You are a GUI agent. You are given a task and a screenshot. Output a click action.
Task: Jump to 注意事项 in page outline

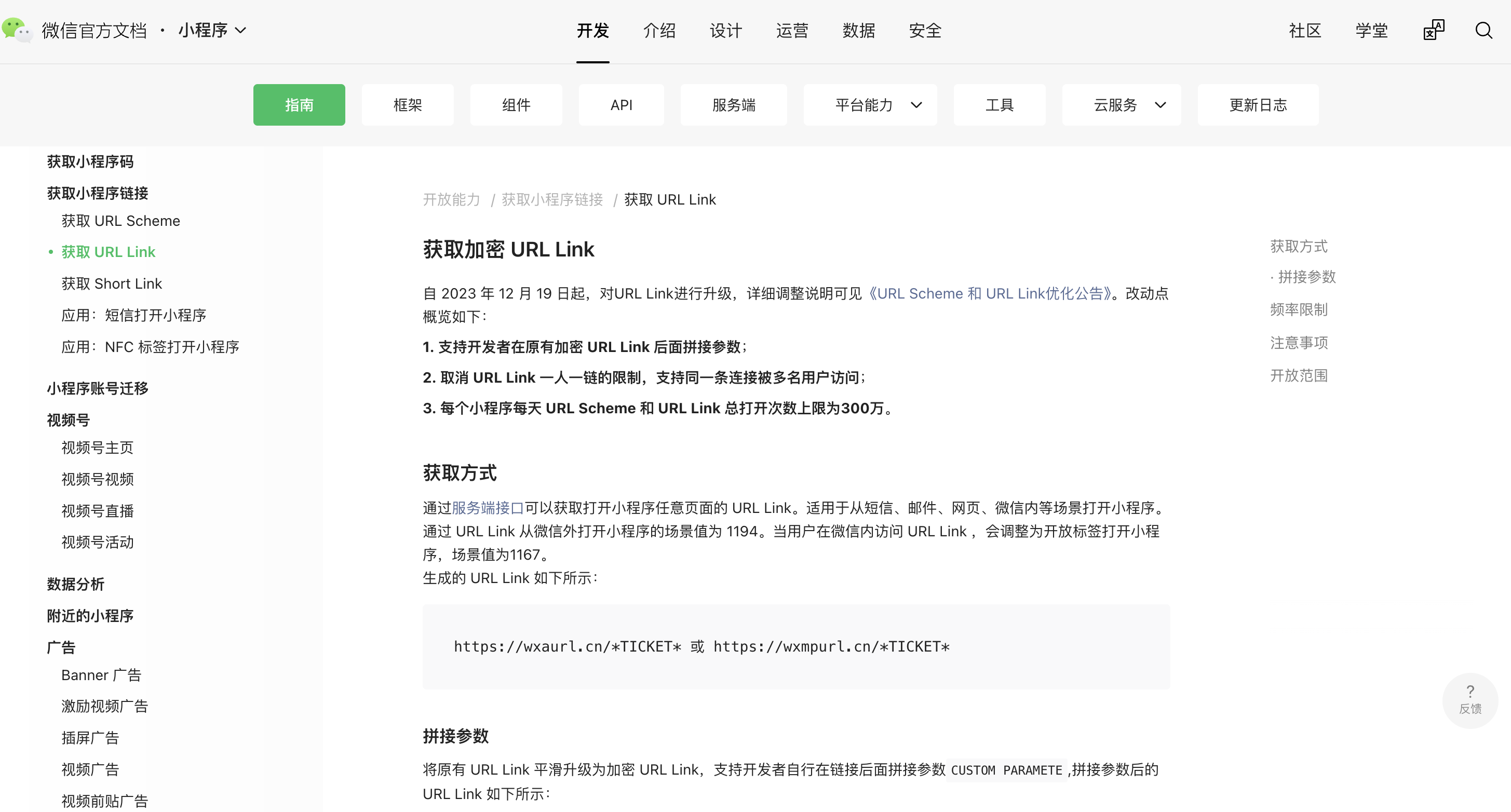pos(1299,343)
